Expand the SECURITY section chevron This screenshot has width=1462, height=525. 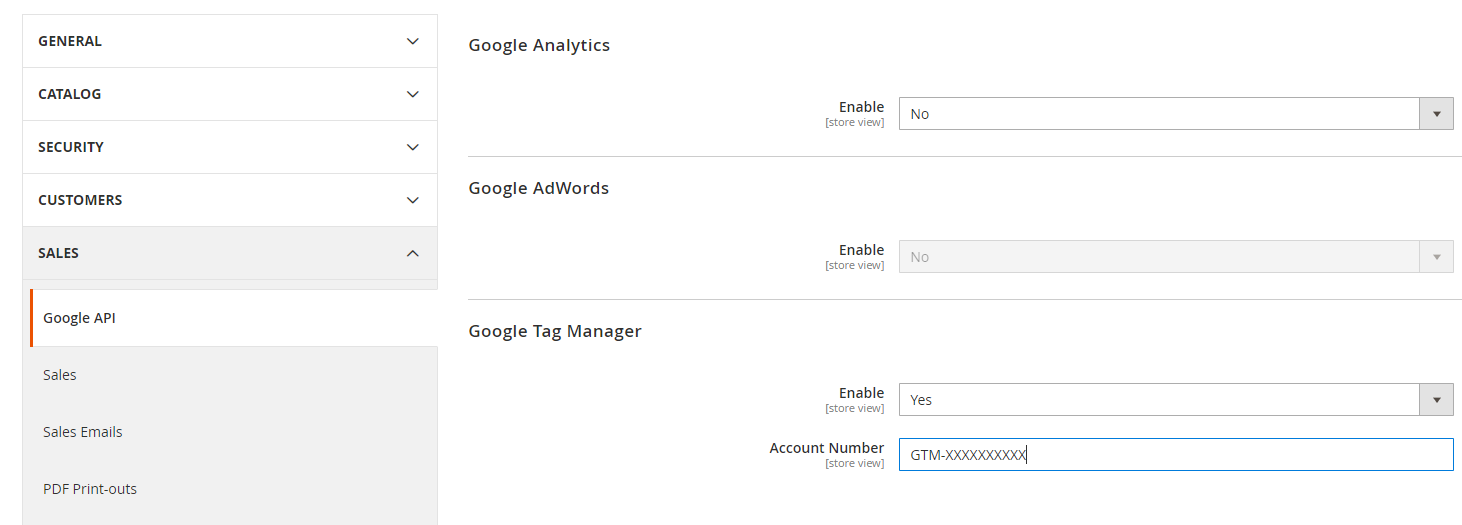[x=413, y=147]
